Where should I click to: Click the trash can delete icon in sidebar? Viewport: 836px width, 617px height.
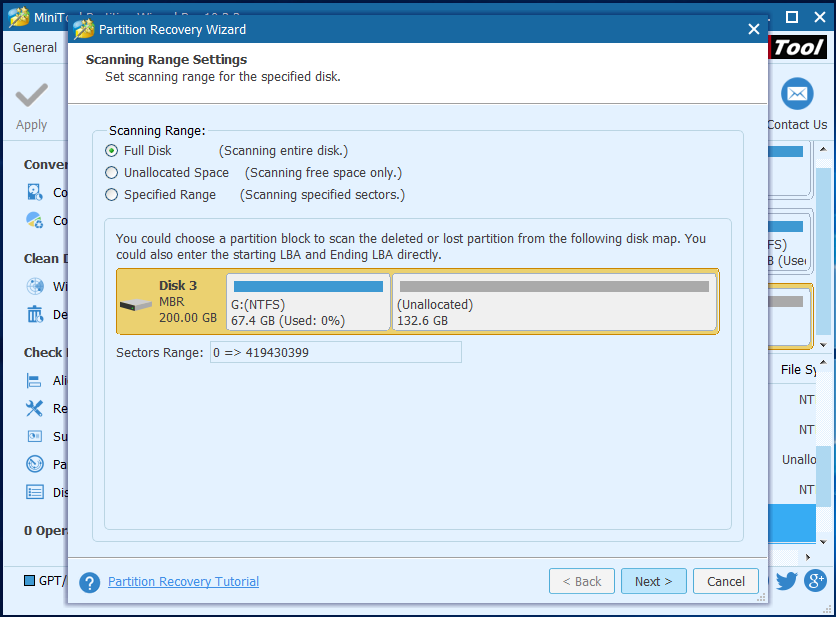point(35,314)
